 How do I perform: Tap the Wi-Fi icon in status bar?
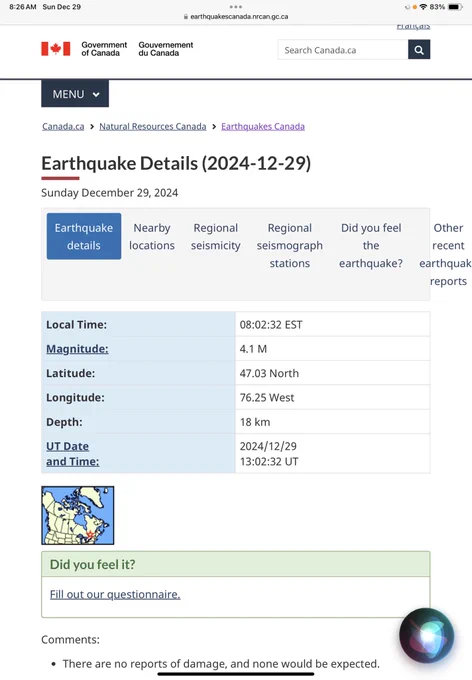[423, 7]
